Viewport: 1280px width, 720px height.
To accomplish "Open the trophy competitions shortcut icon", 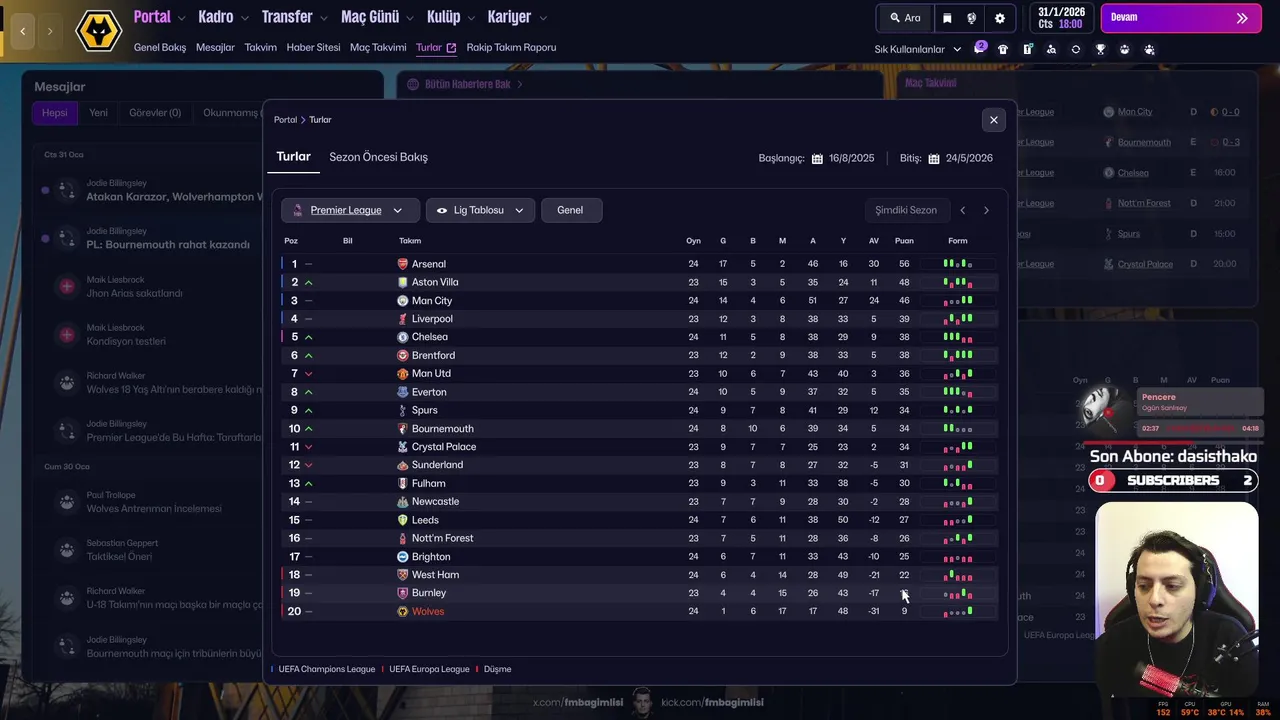I will tap(1100, 49).
